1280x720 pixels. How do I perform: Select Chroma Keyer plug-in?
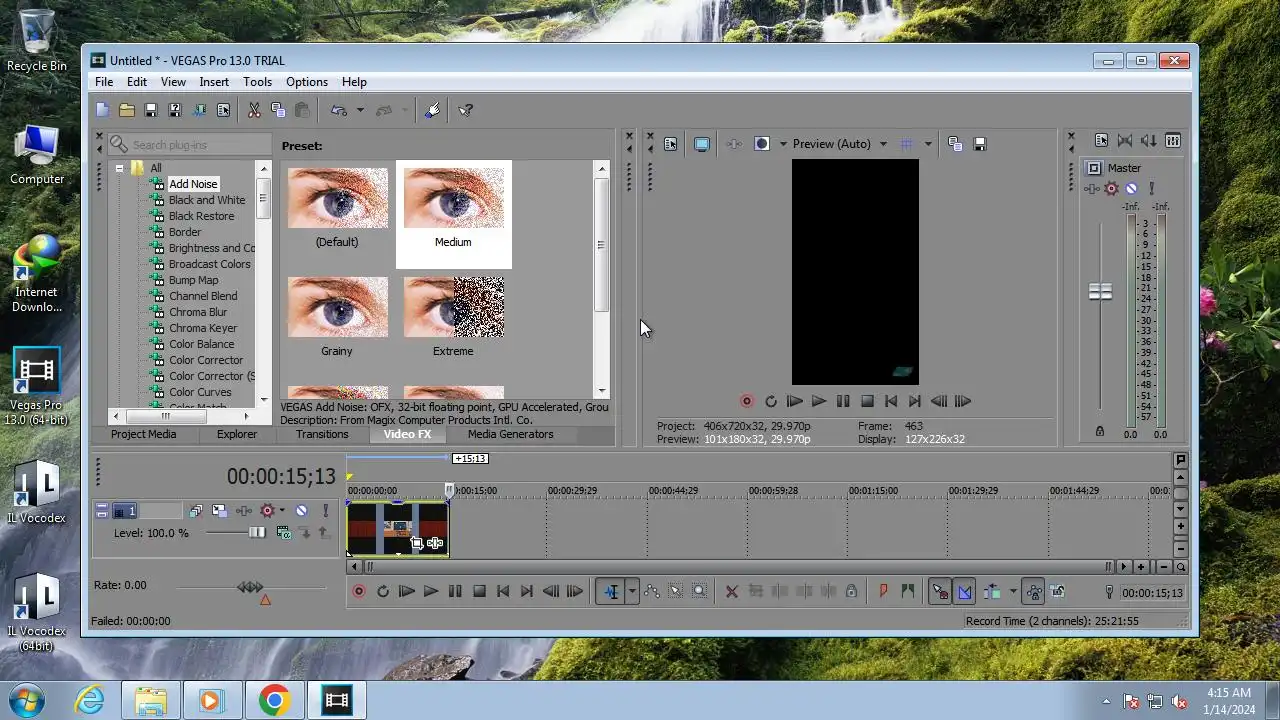tap(203, 328)
